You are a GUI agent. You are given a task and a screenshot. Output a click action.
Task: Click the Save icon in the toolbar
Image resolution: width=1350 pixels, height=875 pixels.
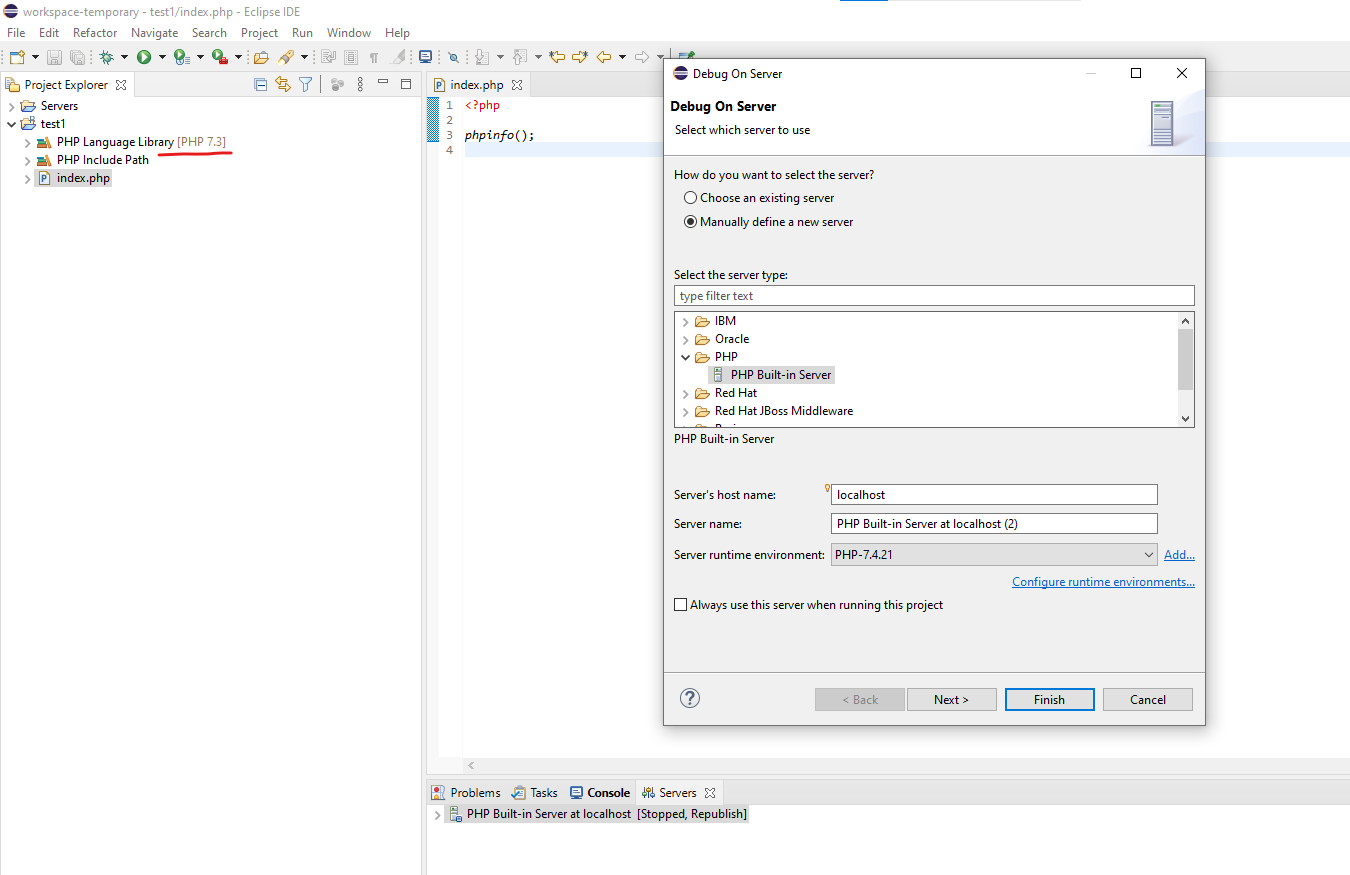click(54, 56)
